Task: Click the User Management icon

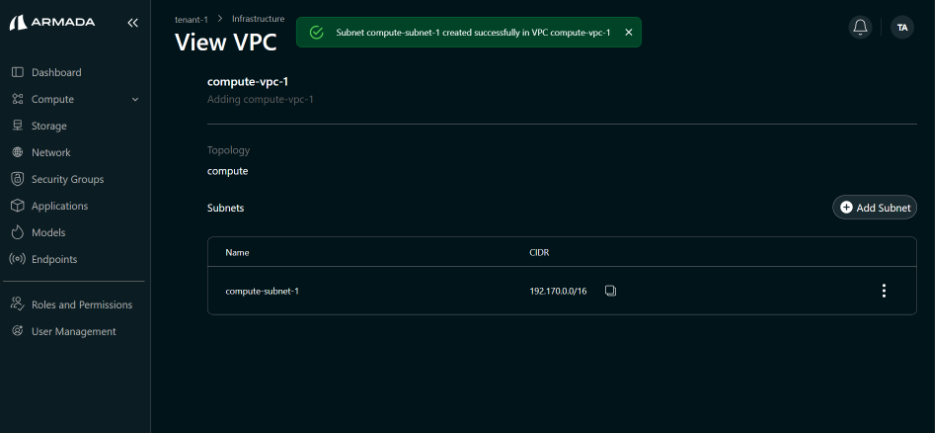Action: click(17, 331)
